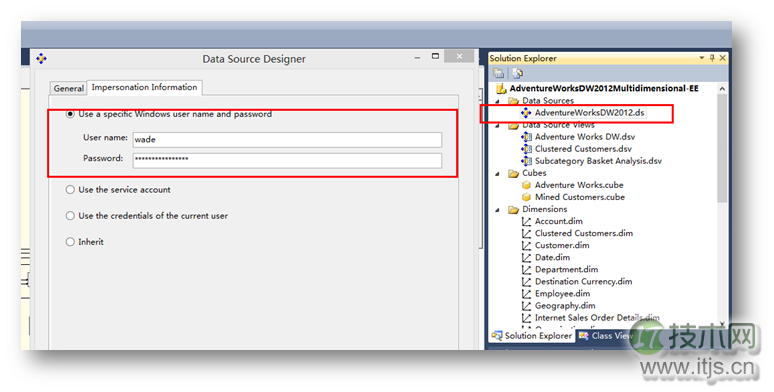Collapse the Data Source Views node

[x=498, y=125]
